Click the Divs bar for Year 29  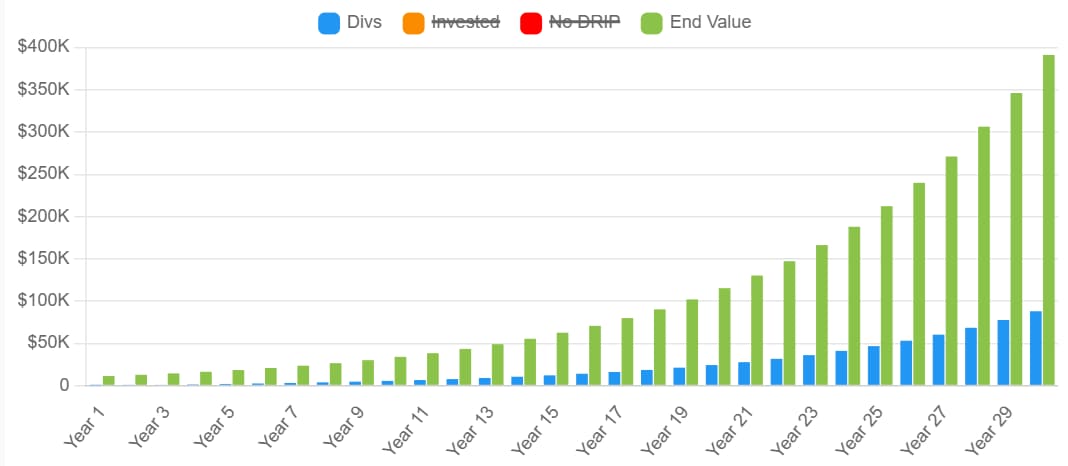[x=1003, y=352]
